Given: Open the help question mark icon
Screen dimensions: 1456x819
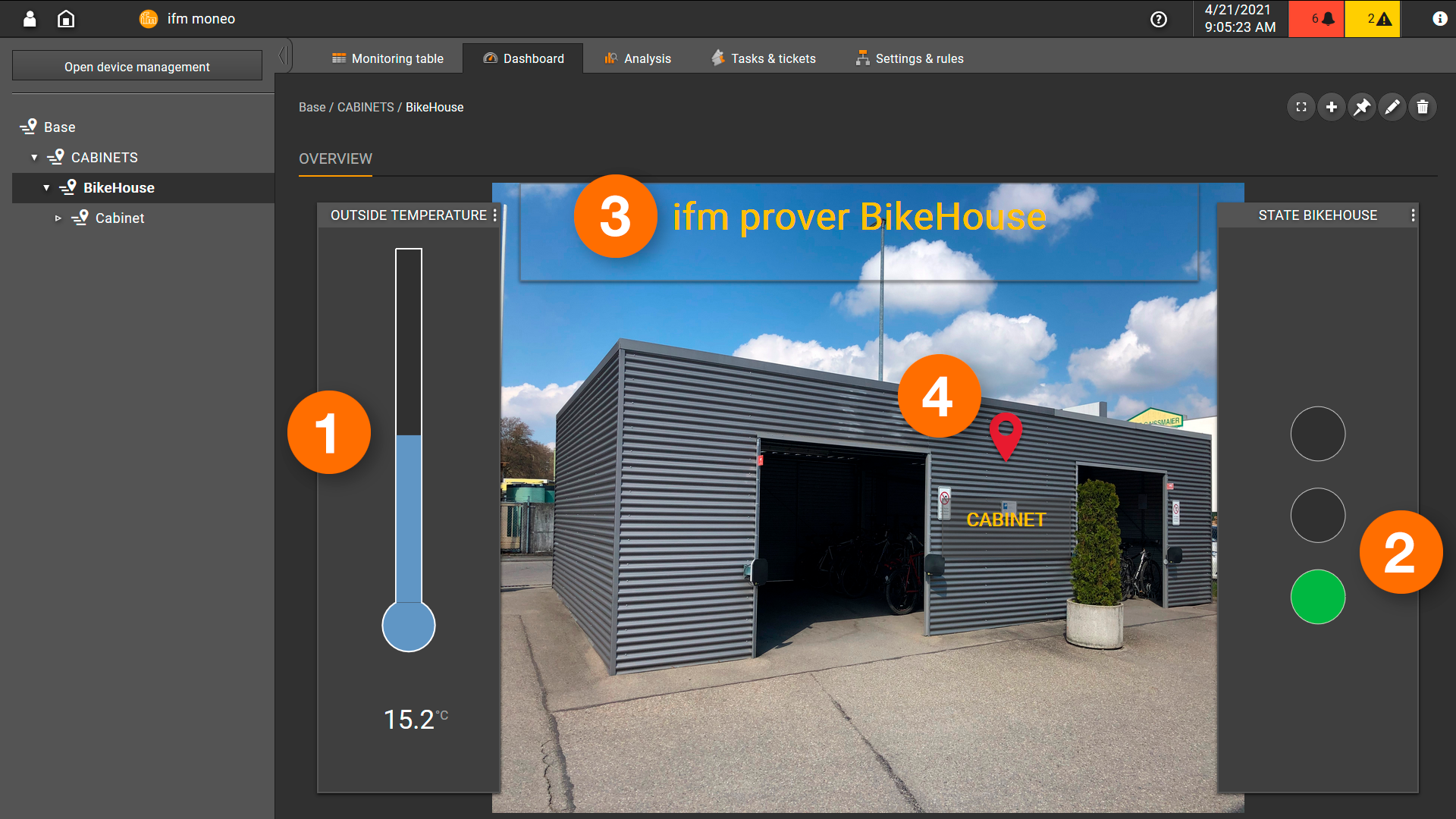Looking at the screenshot, I should click(1158, 19).
